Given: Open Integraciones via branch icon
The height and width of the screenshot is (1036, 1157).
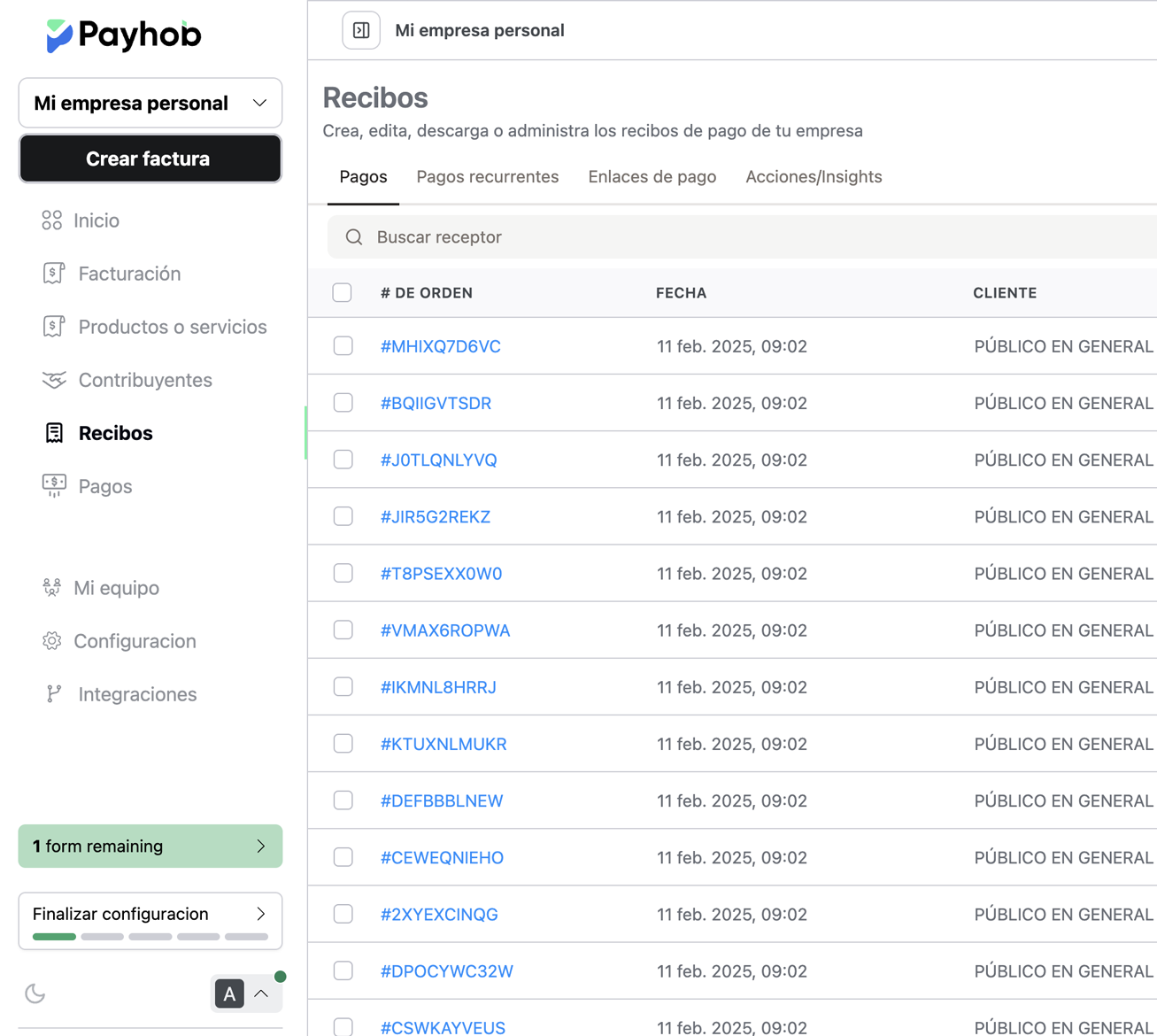Looking at the screenshot, I should tap(54, 694).
